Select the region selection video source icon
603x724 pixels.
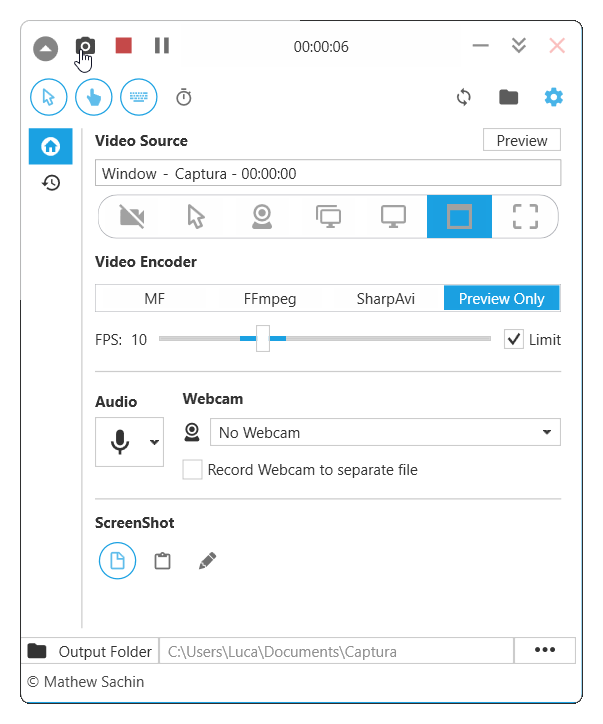coord(525,217)
